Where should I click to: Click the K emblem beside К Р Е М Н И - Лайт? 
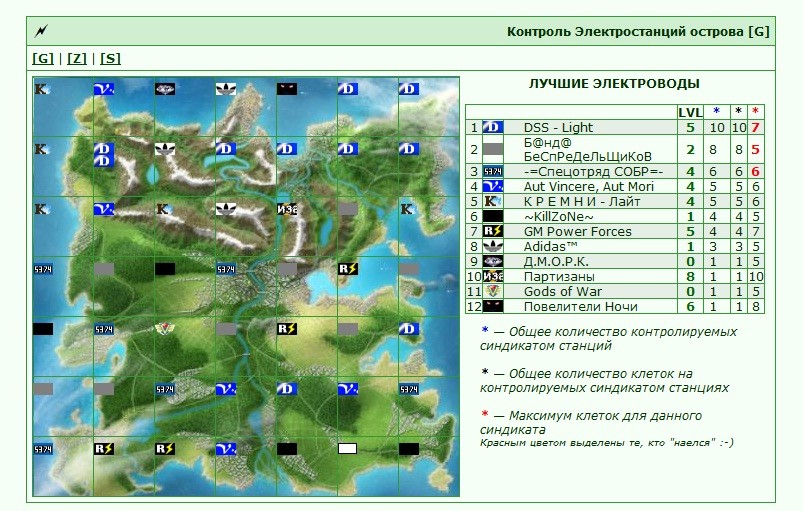click(x=493, y=201)
